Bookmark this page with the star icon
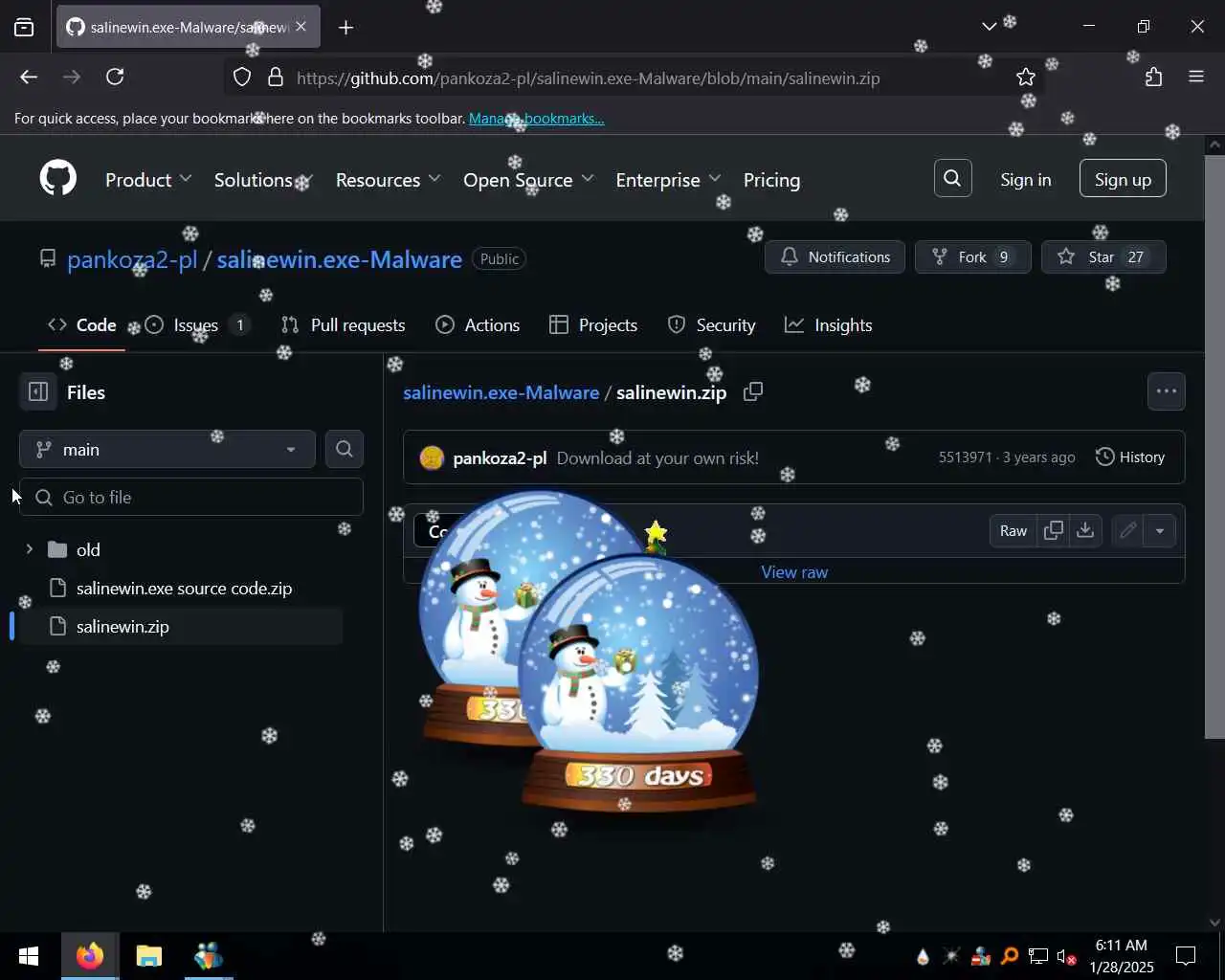The image size is (1225, 980). pos(1026,78)
